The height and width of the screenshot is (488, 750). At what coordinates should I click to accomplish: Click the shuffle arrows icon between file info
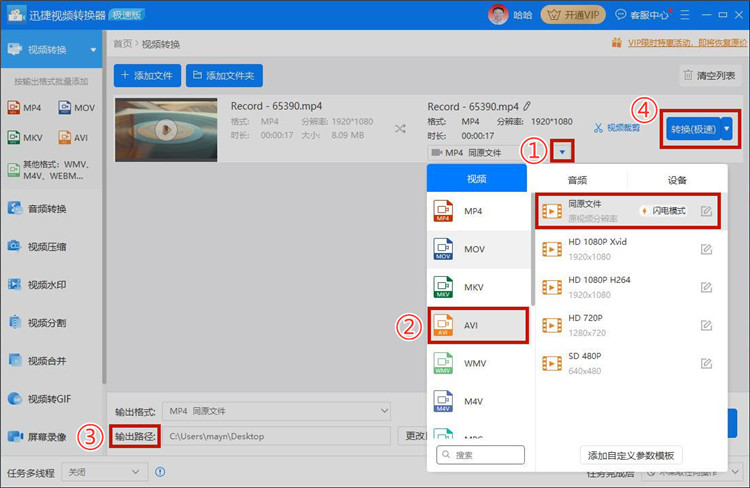400,129
